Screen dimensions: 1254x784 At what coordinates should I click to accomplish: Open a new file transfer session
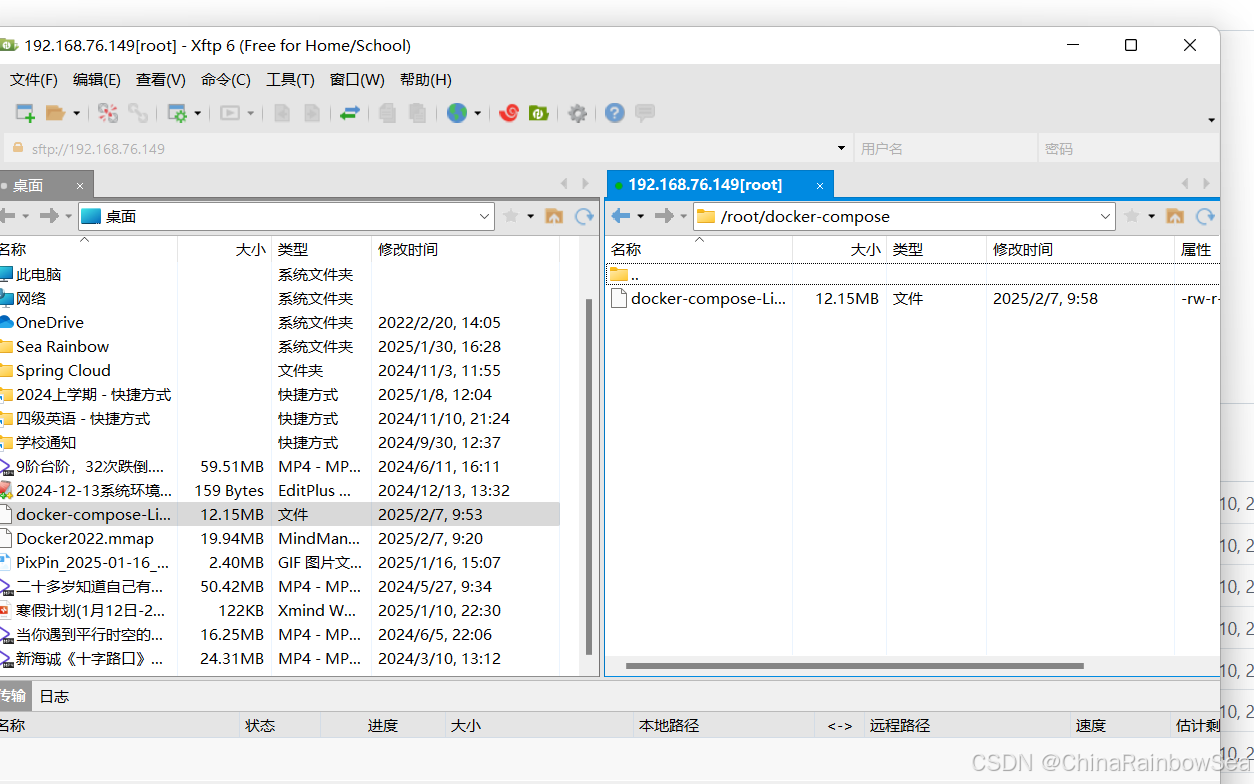pyautogui.click(x=24, y=113)
